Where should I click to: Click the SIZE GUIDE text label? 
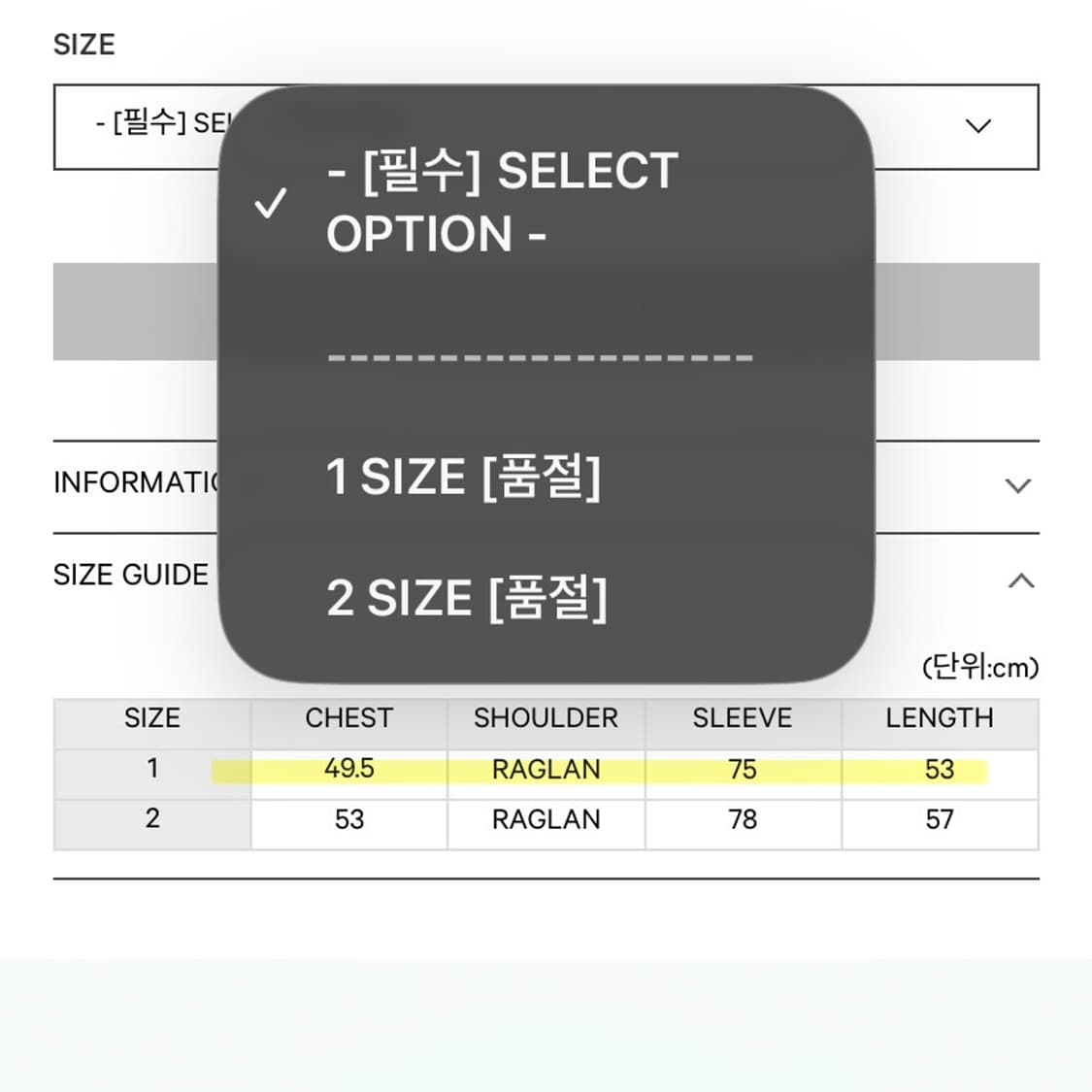point(130,575)
